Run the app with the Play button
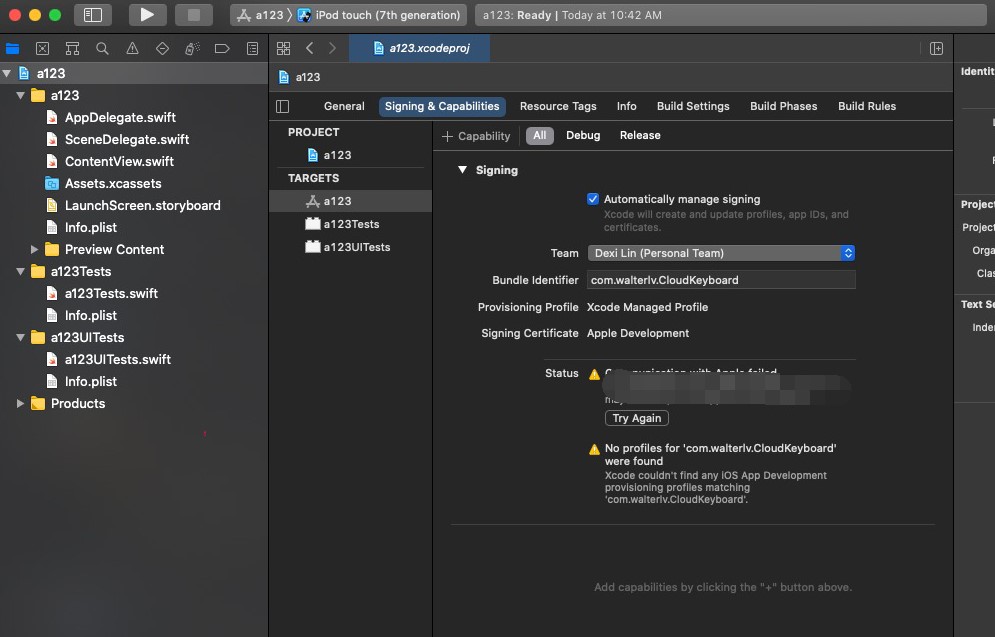The image size is (995, 637). [x=146, y=14]
